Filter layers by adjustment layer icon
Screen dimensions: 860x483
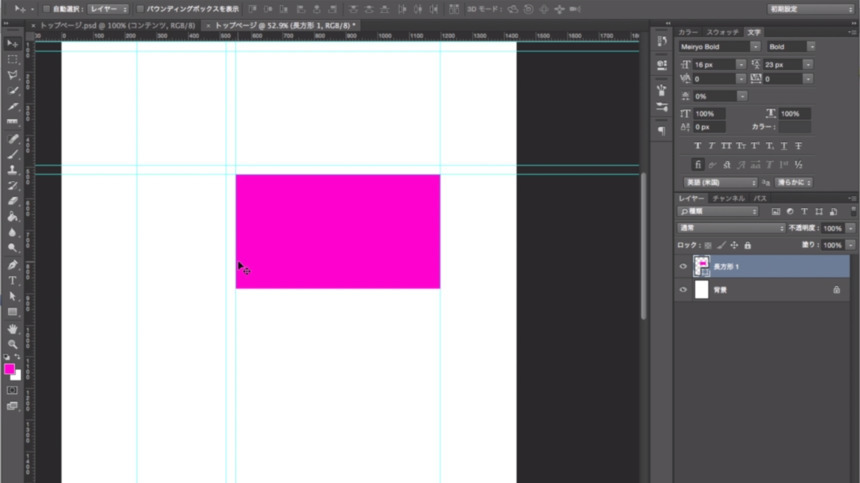pos(790,212)
